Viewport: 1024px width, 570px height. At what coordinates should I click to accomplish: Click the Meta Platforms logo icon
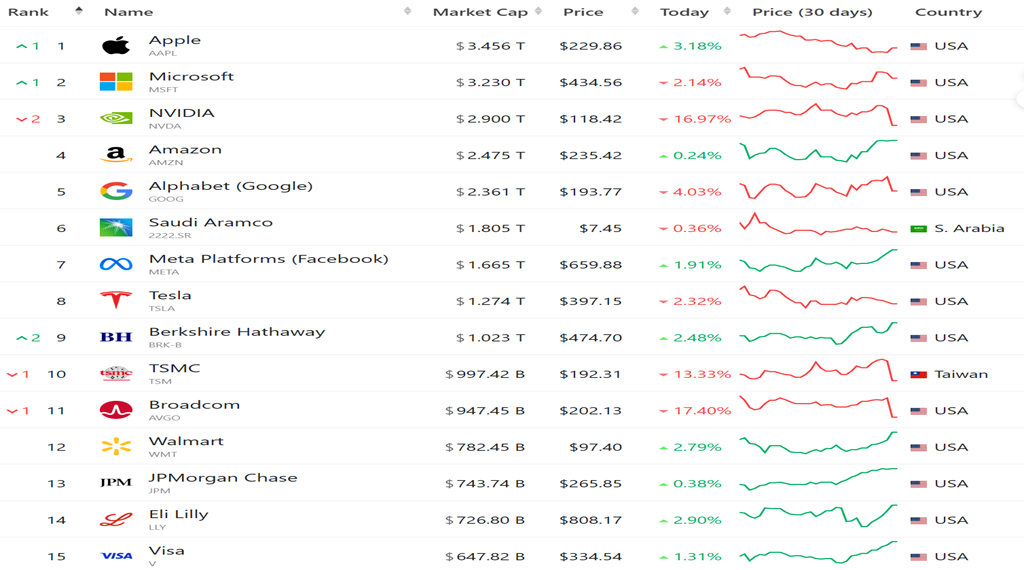pos(116,264)
